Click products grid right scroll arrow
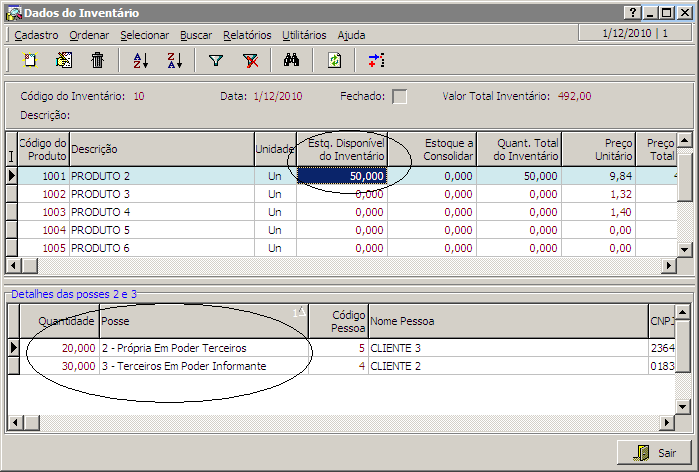This screenshot has width=699, height=472. [x=668, y=266]
